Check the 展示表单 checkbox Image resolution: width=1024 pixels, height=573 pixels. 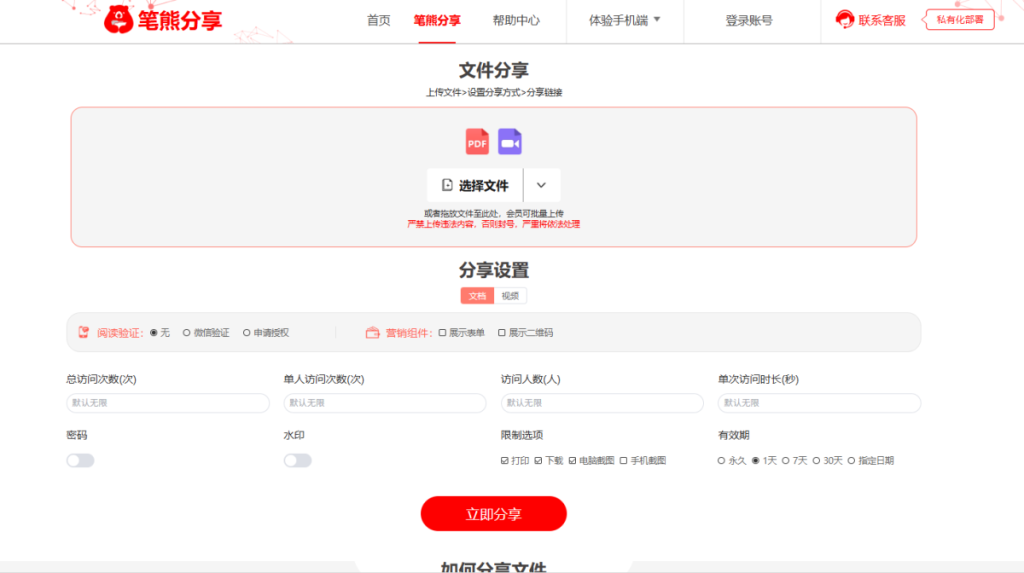(442, 333)
